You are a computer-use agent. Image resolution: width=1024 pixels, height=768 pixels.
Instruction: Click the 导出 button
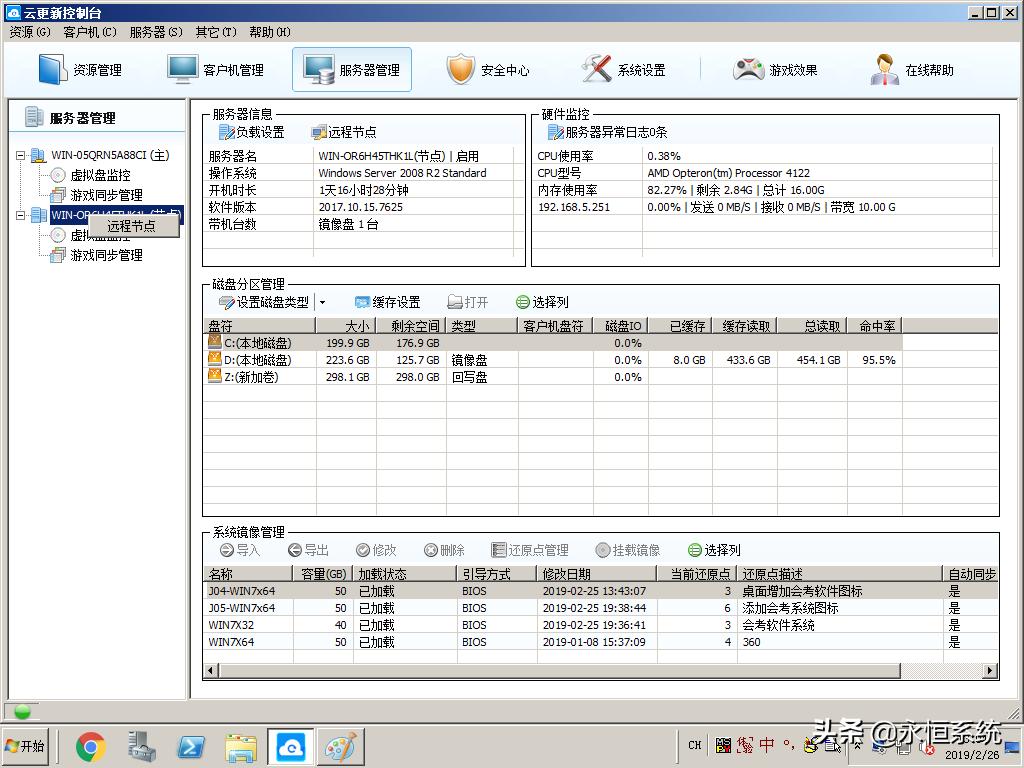(x=313, y=548)
